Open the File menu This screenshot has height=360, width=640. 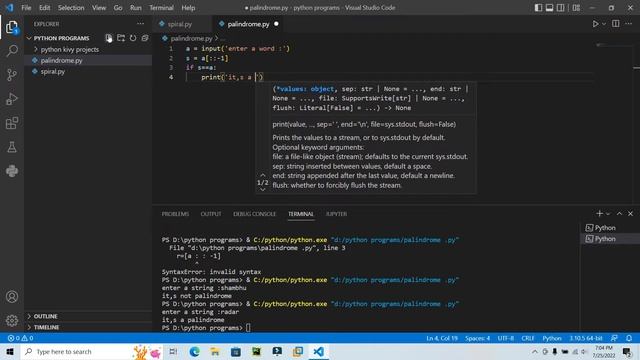[26, 8]
